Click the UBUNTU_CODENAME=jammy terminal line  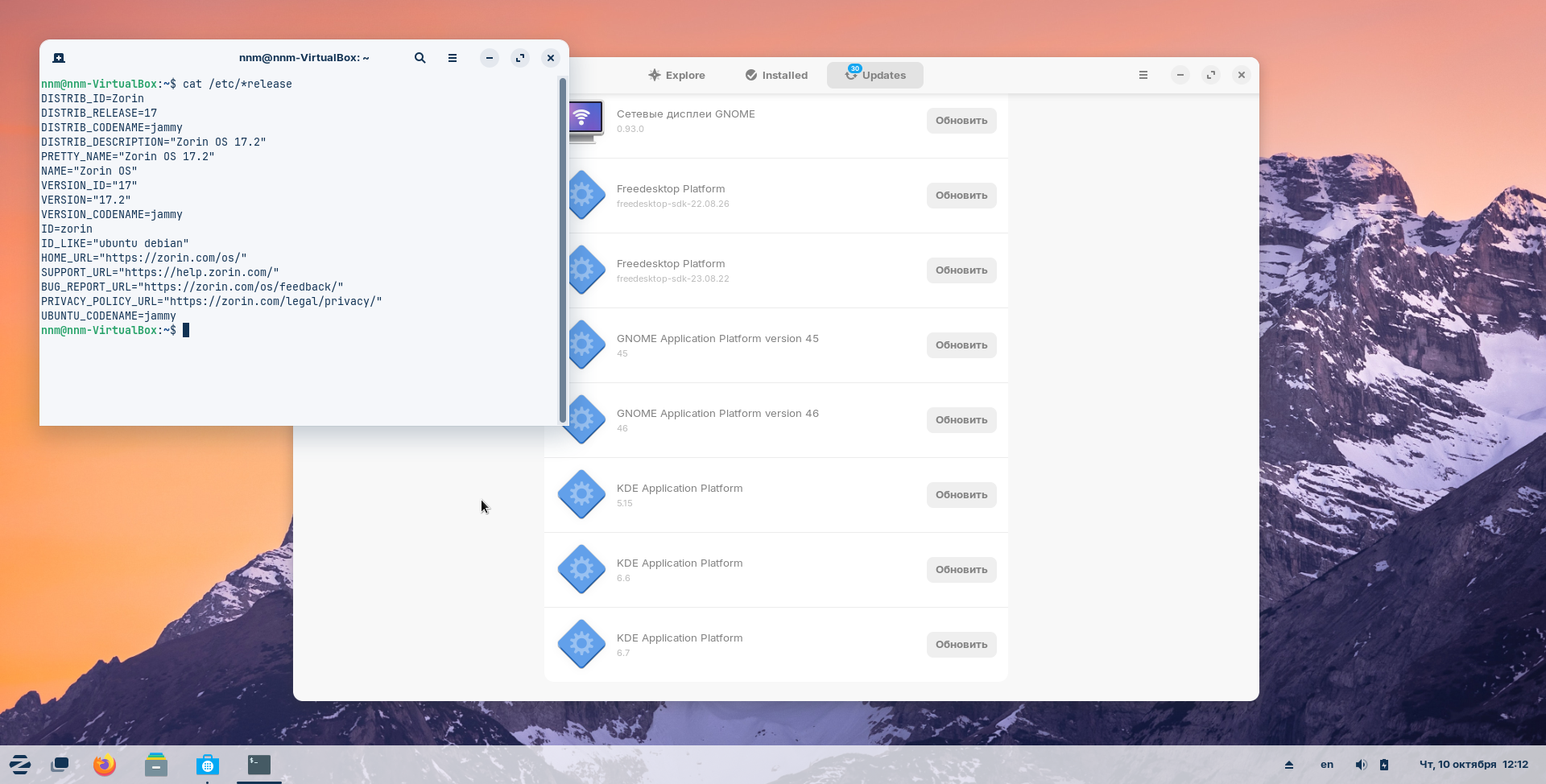click(x=109, y=316)
